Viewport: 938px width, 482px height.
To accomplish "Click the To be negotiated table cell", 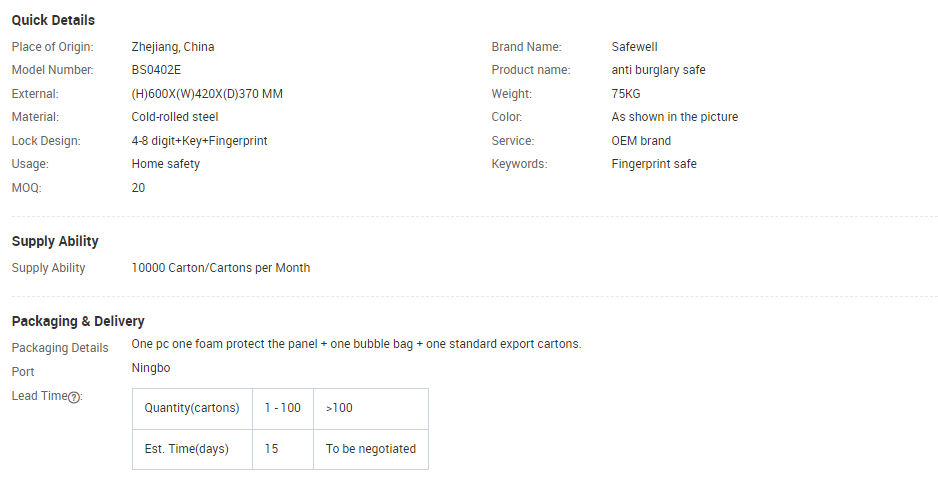I will coord(371,449).
